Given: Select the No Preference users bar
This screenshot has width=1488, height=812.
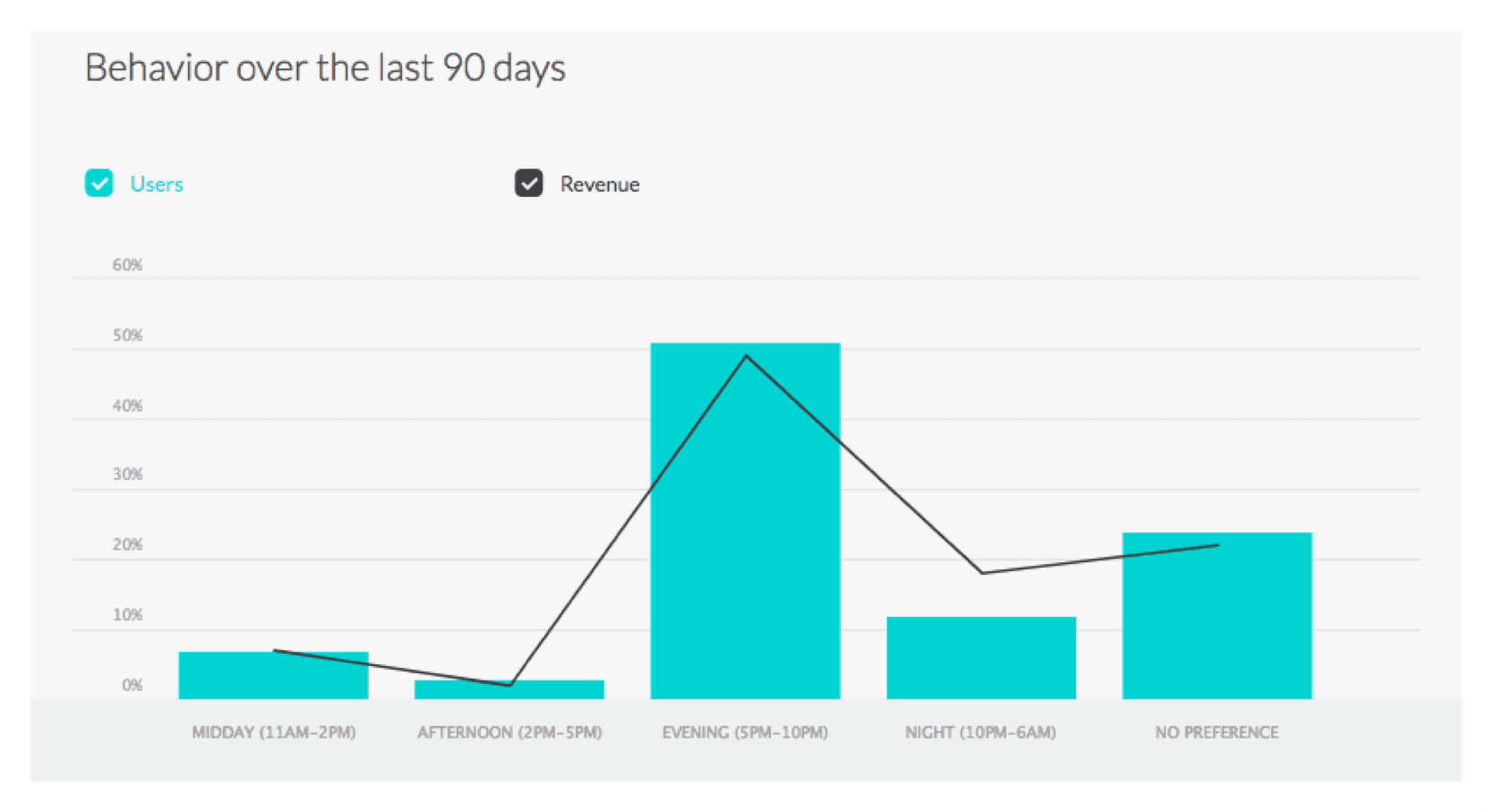Looking at the screenshot, I should click(x=1218, y=616).
